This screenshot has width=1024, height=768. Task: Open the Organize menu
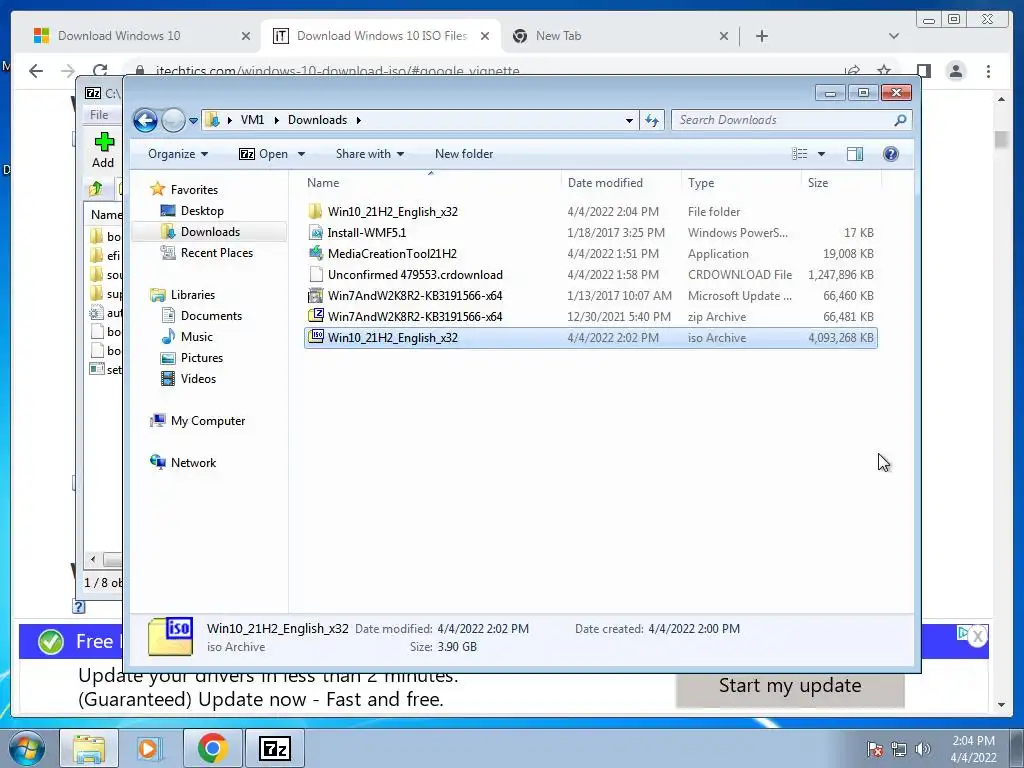click(178, 154)
